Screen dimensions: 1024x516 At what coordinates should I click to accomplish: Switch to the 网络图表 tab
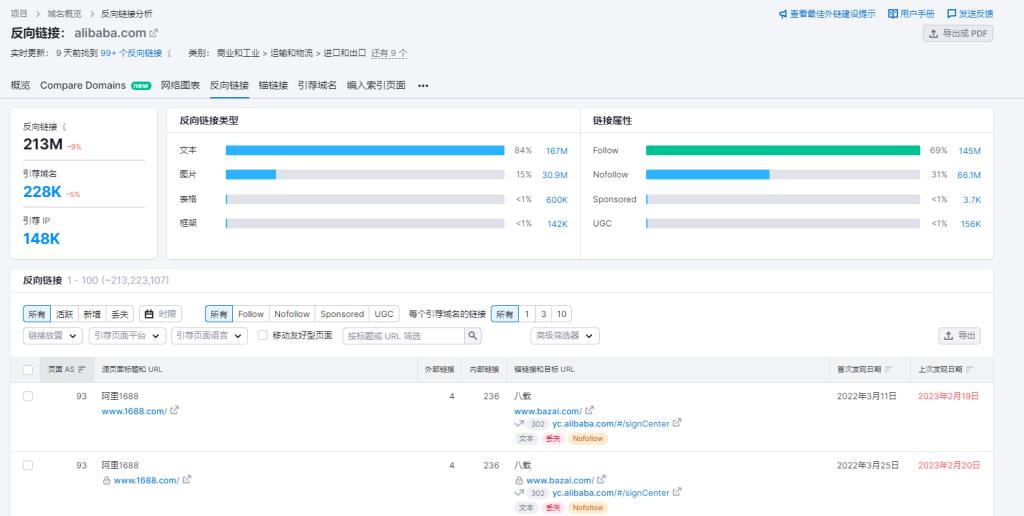(x=180, y=86)
